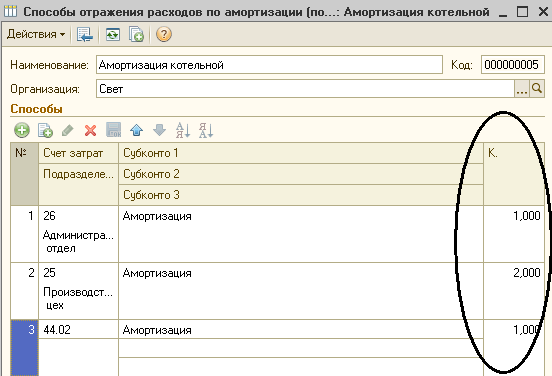This screenshot has width=552, height=376.
Task: Select cost account cell 26
Action: click(78, 216)
